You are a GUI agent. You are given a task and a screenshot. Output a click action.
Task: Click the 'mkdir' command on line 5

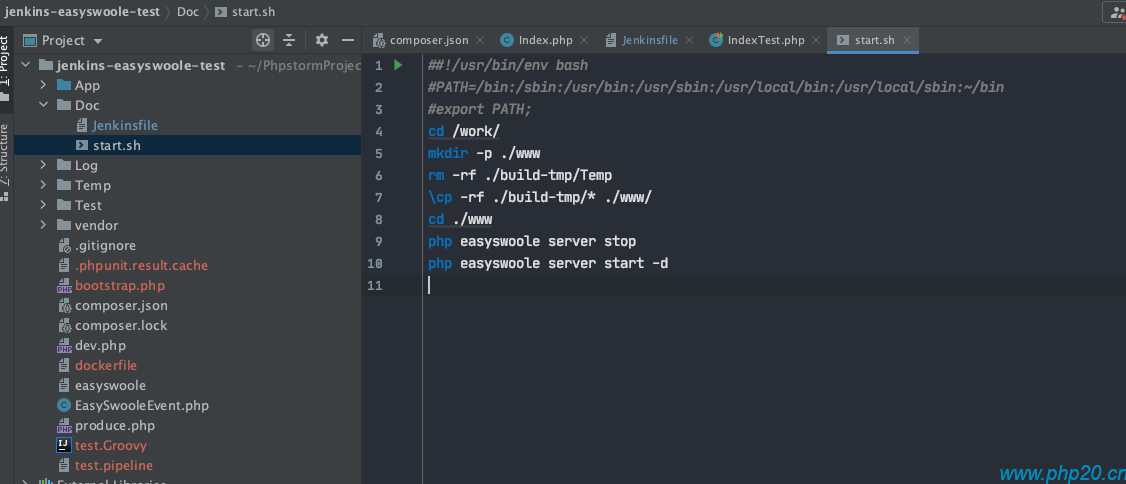(x=449, y=154)
